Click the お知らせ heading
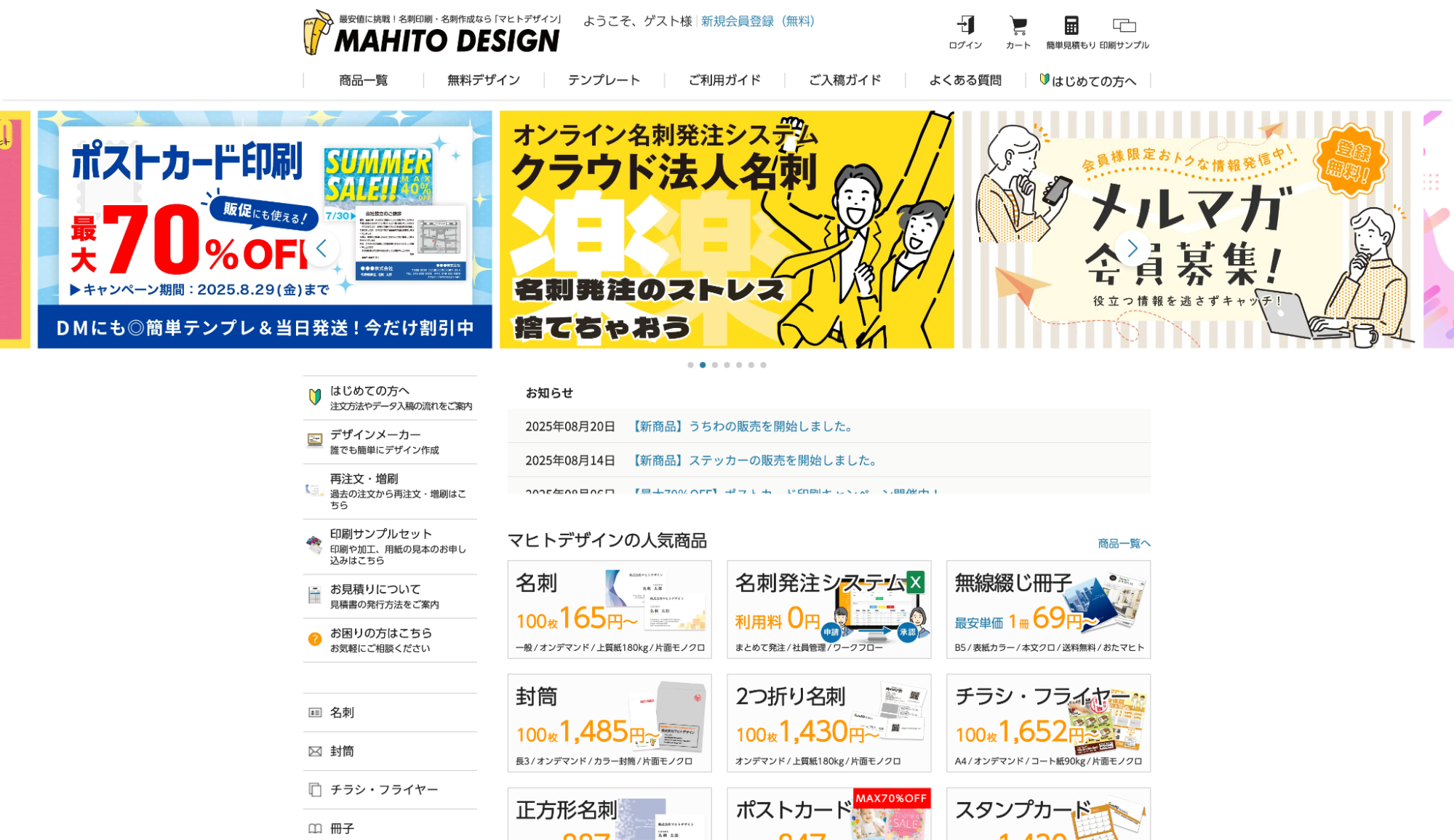Viewport: 1454px width, 840px height. click(549, 393)
